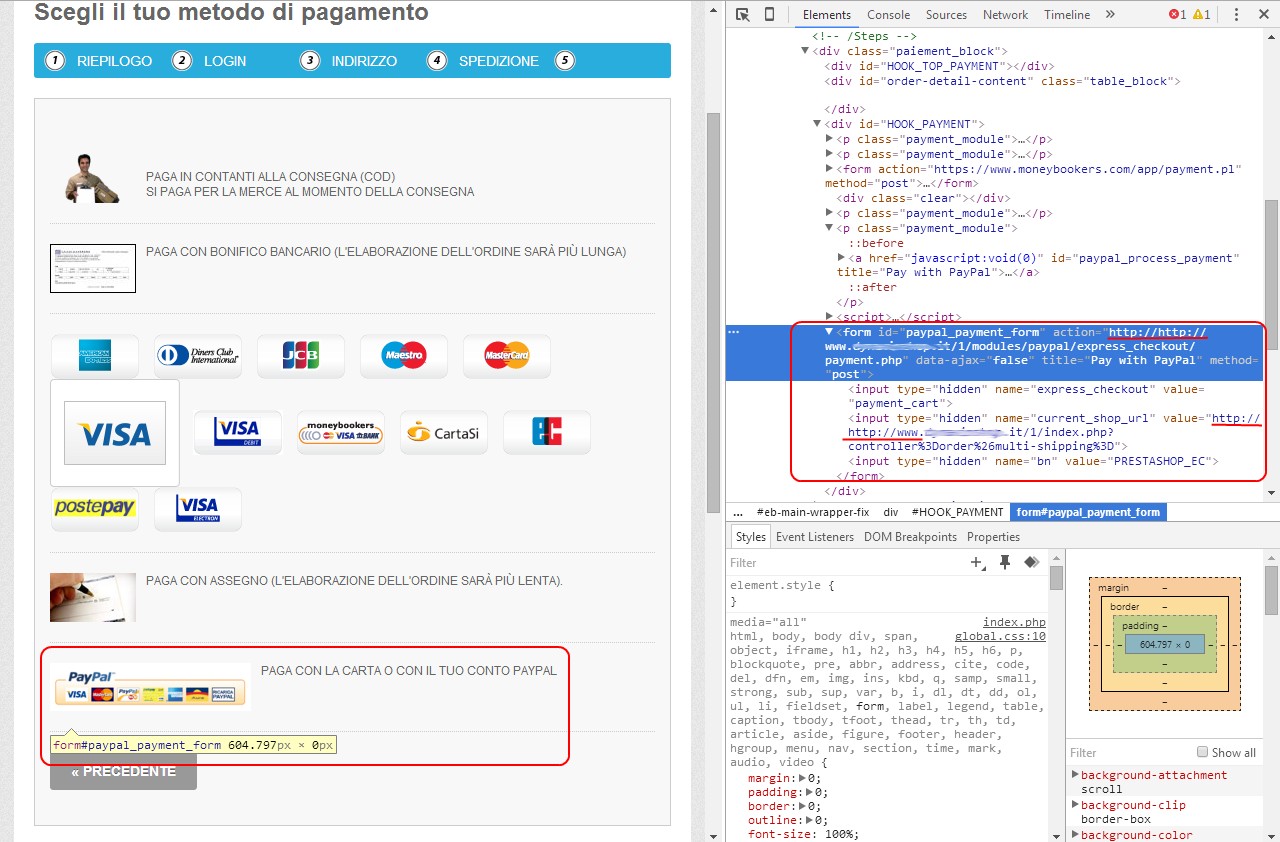Image resolution: width=1280 pixels, height=842 pixels.
Task: Open the Sources tab
Action: point(946,15)
